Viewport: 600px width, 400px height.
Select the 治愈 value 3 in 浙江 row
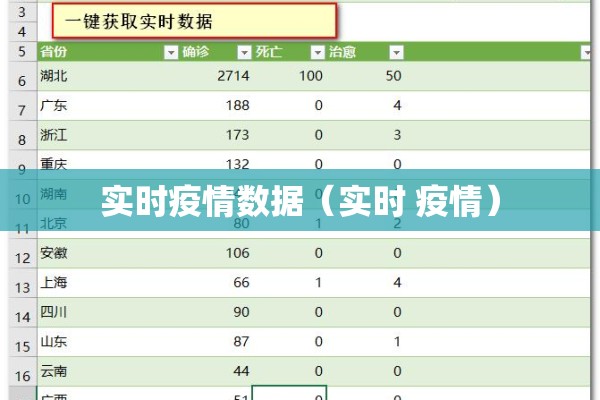(365, 135)
